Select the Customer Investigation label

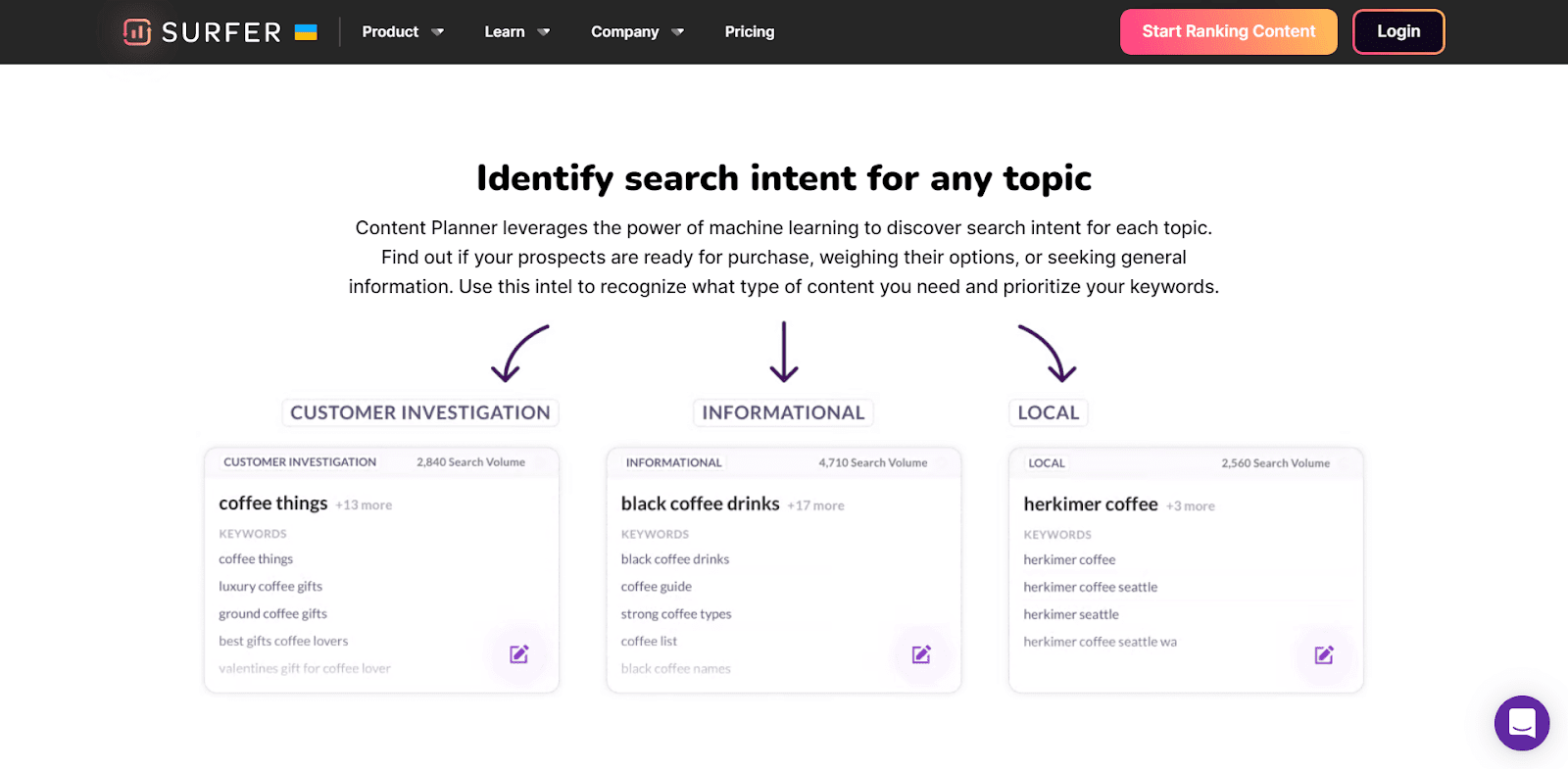419,412
